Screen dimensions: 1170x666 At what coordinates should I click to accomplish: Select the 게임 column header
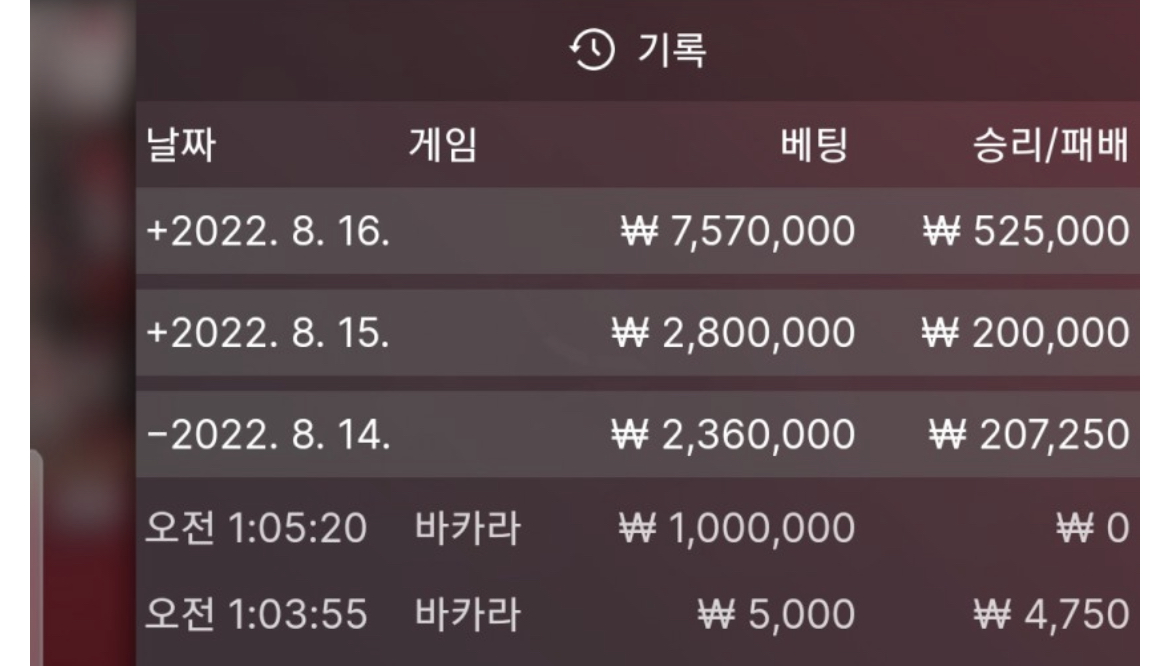(442, 146)
